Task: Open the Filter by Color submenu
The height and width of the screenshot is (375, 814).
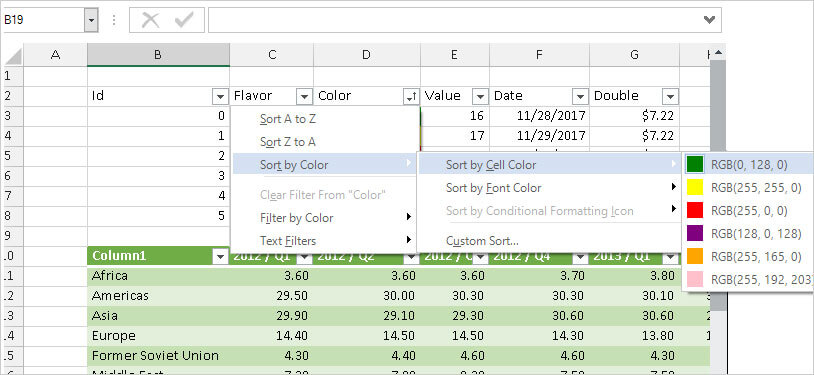Action: point(325,218)
